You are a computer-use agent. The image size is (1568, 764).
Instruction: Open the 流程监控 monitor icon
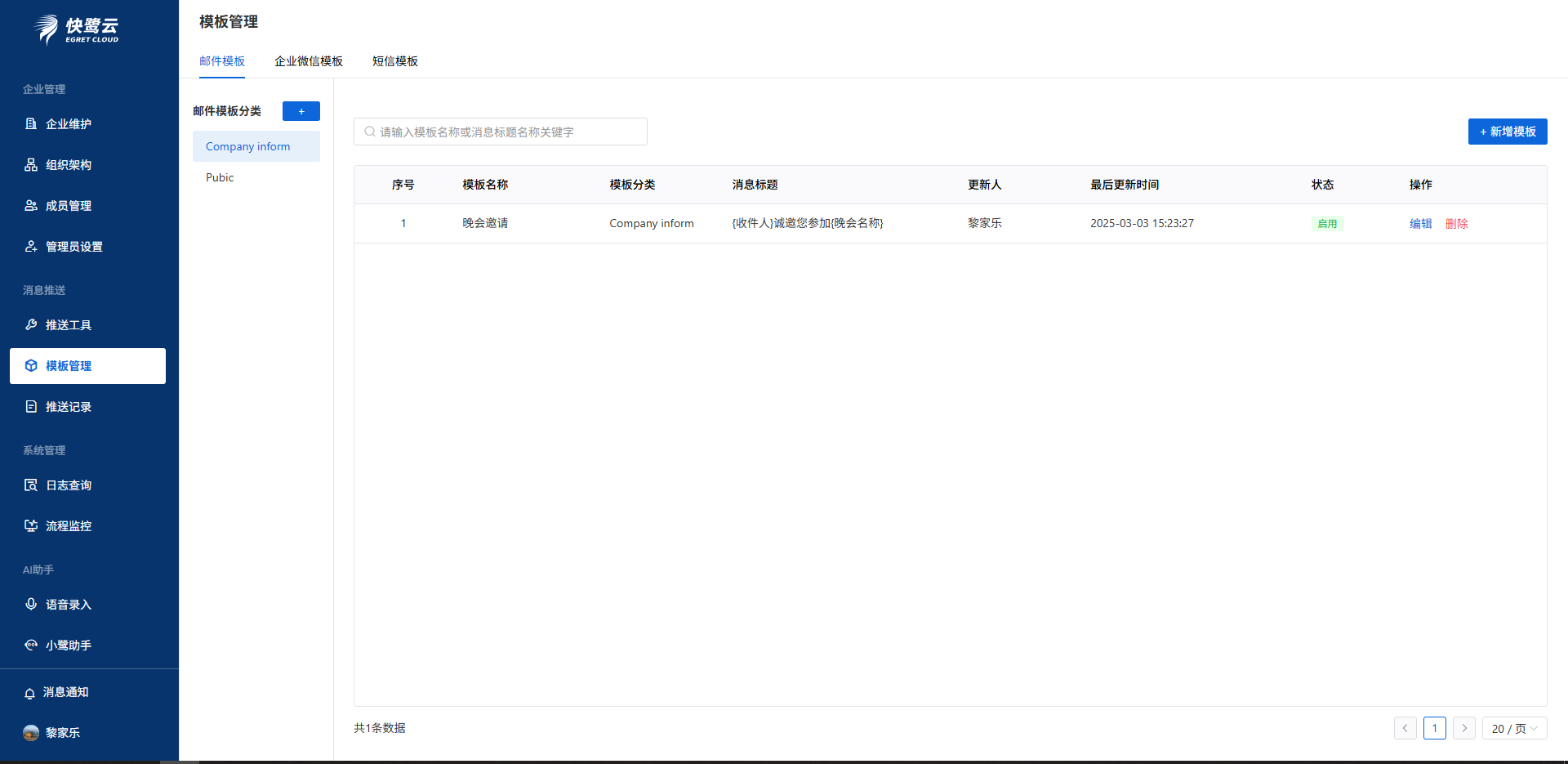tap(31, 526)
